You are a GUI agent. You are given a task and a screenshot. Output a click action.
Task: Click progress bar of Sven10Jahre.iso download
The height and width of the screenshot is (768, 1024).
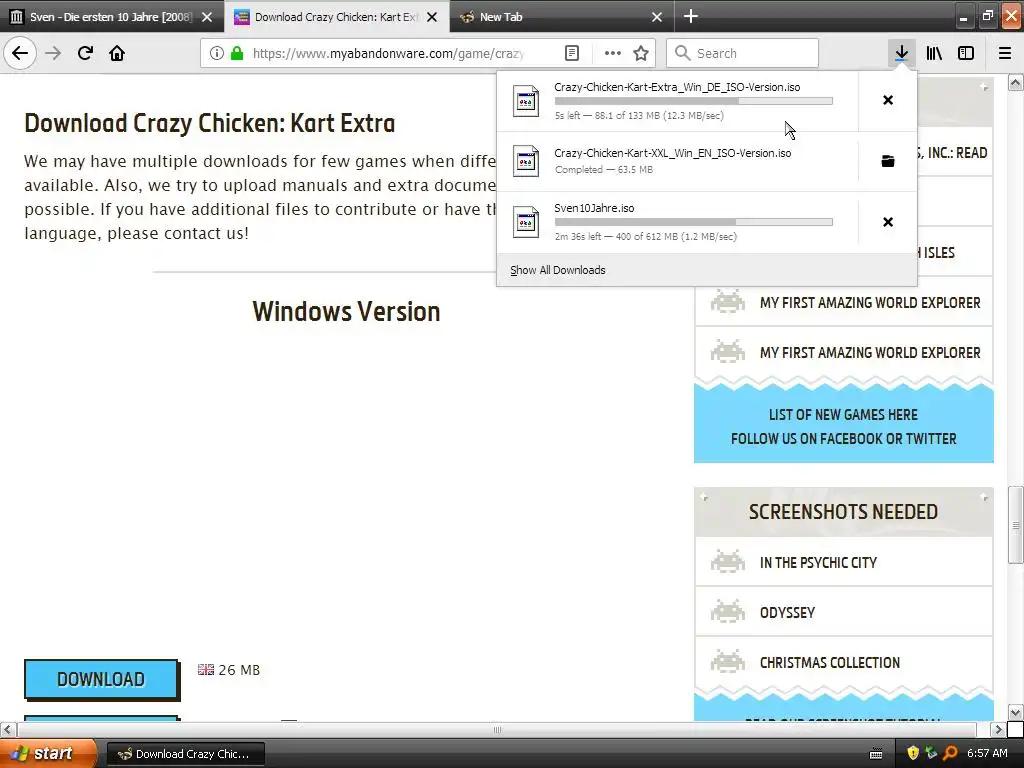[694, 222]
